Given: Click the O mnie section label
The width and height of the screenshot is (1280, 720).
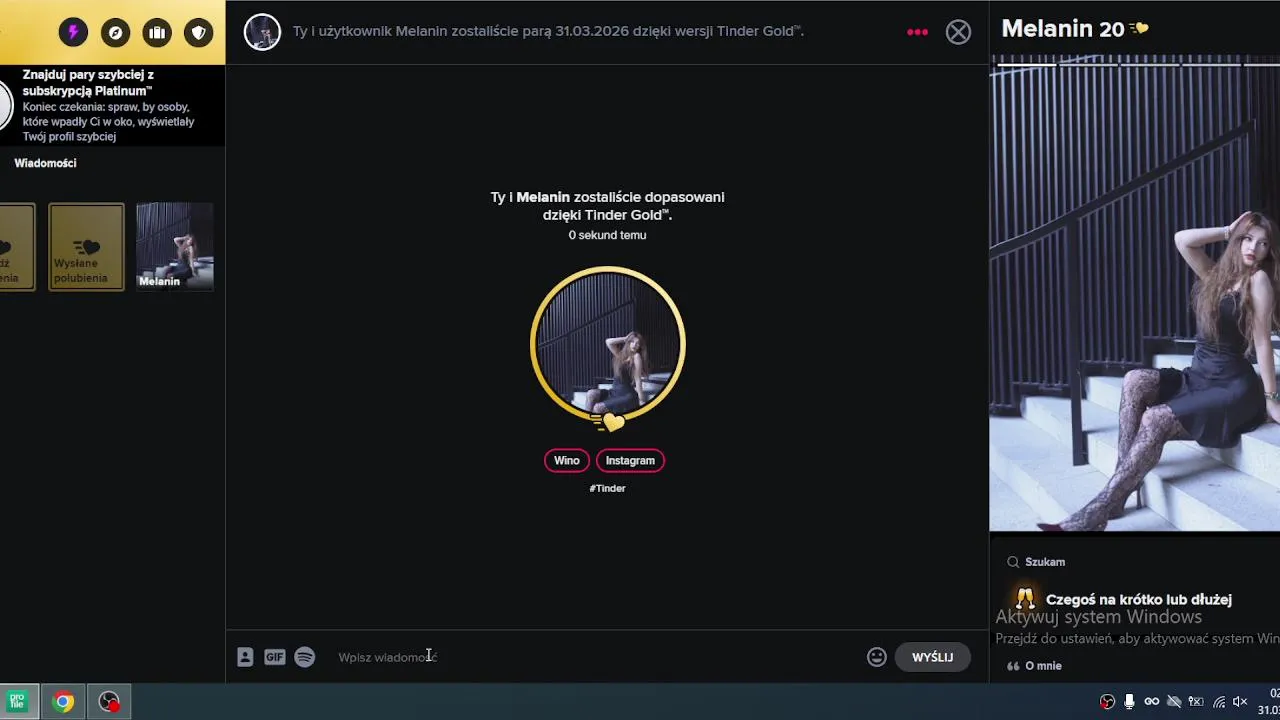Looking at the screenshot, I should [x=1043, y=666].
